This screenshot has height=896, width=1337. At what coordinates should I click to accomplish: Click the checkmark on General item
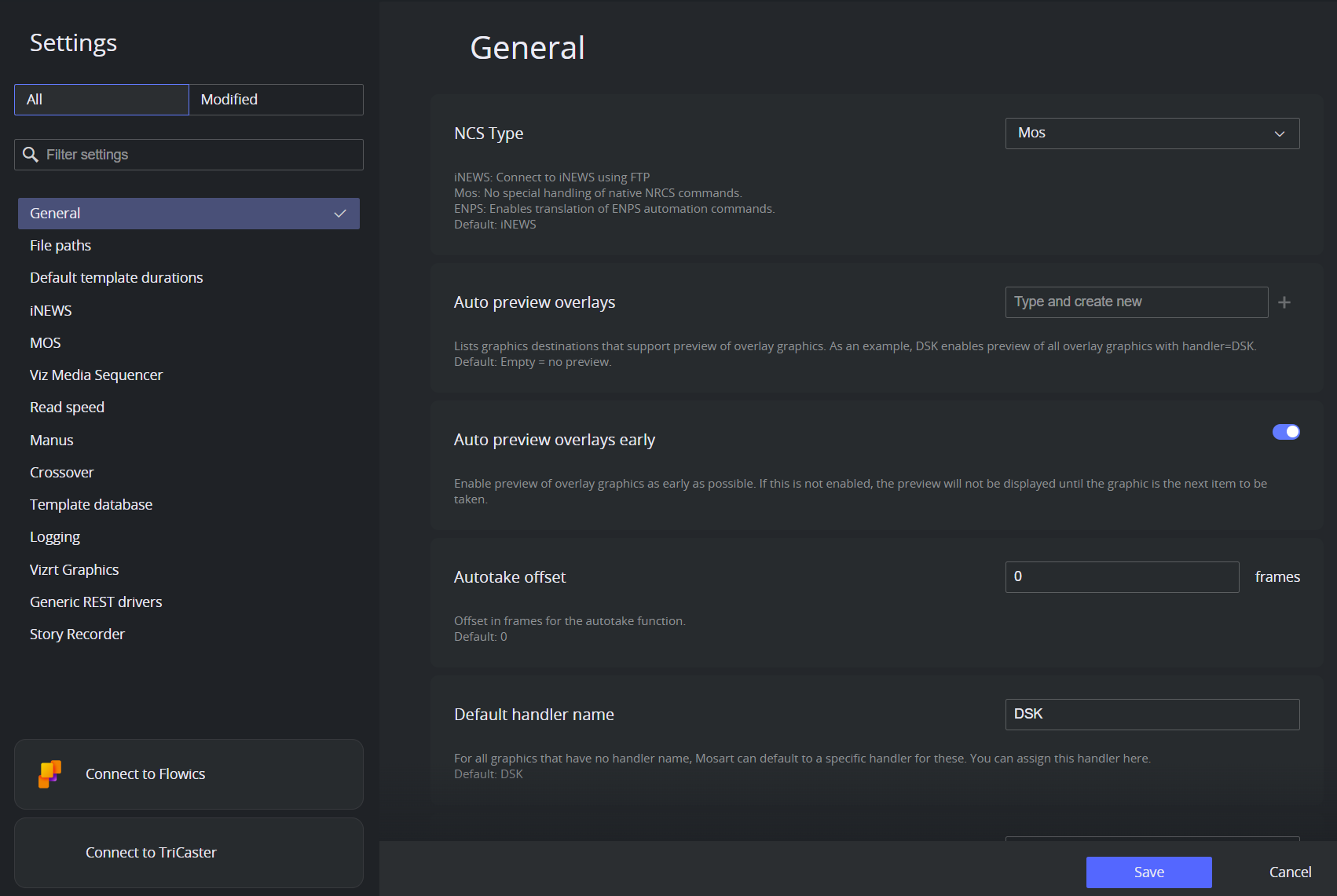tap(340, 214)
